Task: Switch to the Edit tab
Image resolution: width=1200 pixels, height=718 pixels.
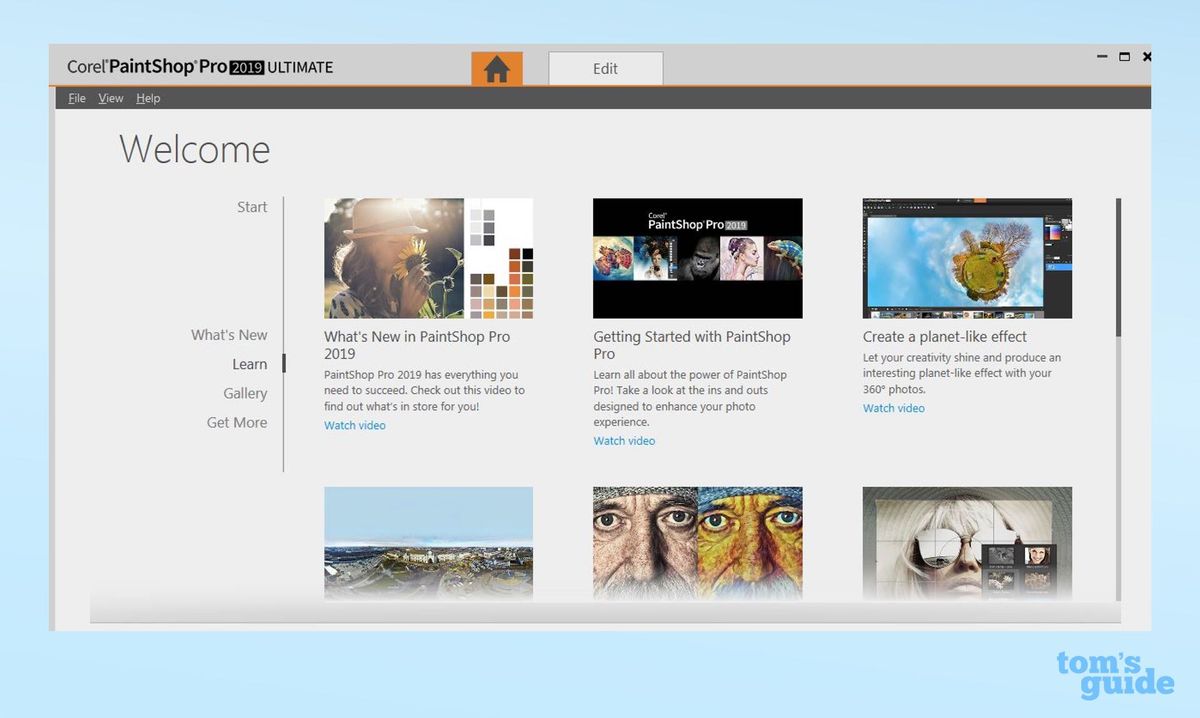Action: point(605,69)
